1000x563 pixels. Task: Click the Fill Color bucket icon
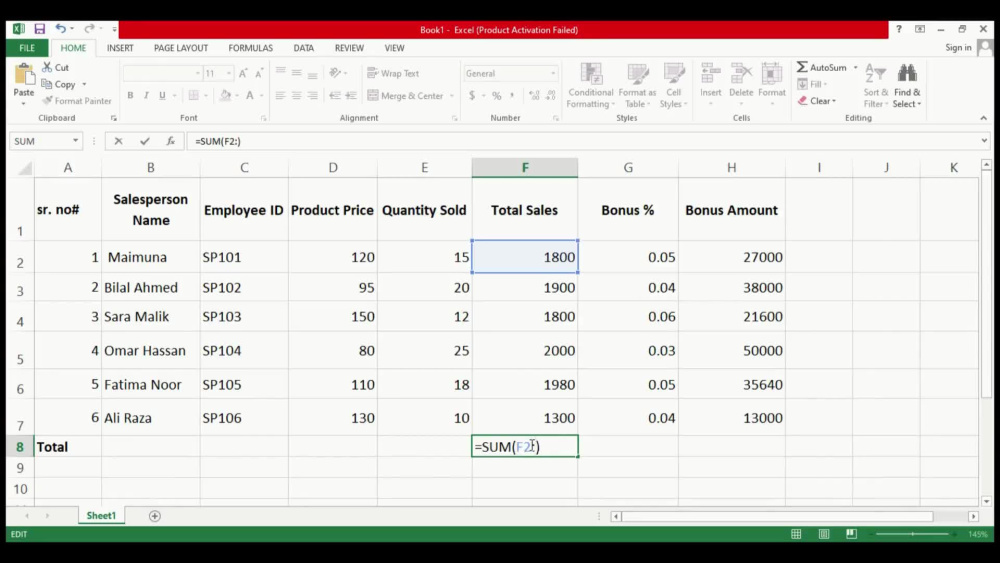[x=225, y=96]
